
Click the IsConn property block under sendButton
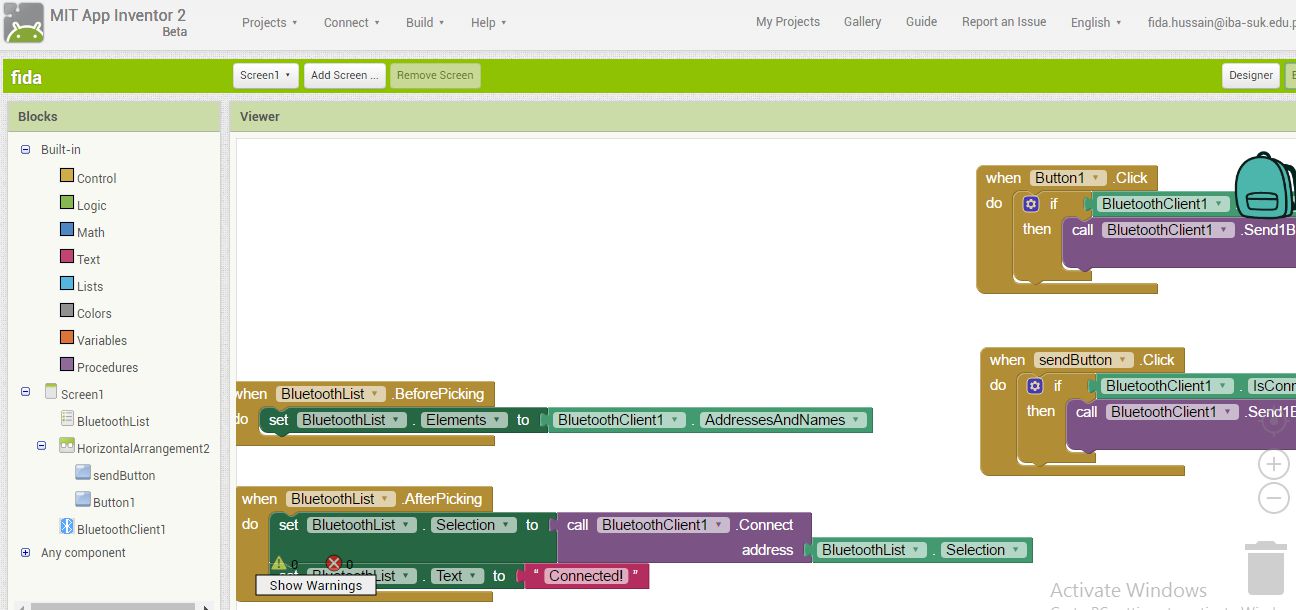(1271, 386)
